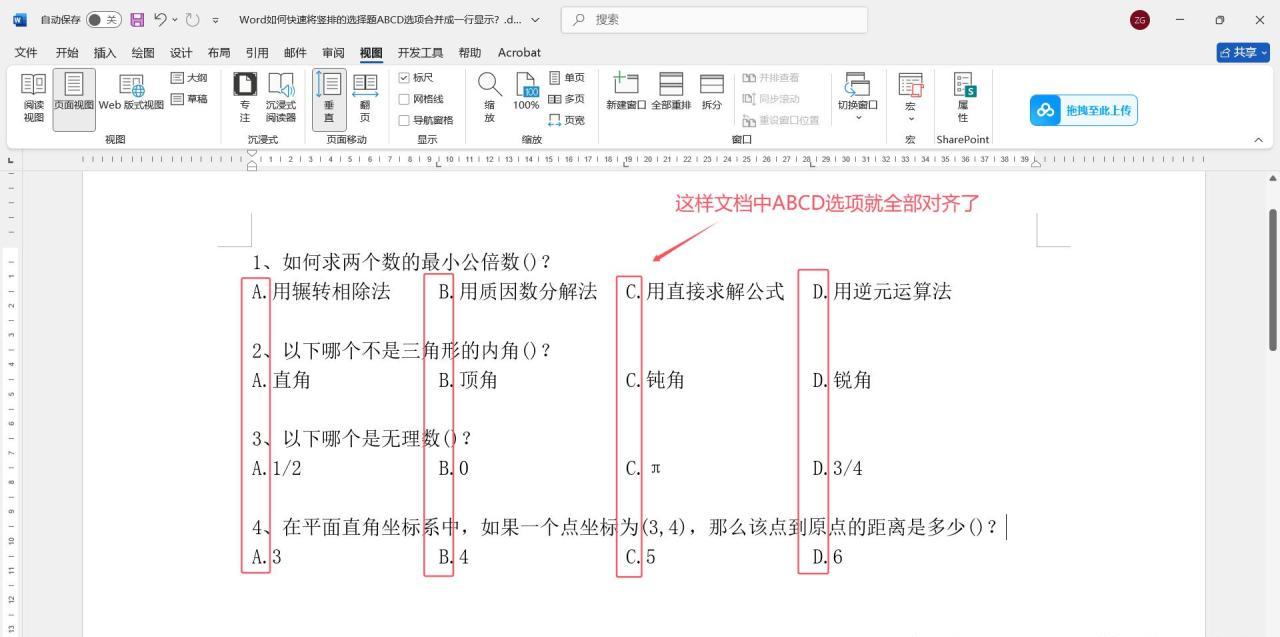
Task: Click the Word app logo icon
Action: coord(20,20)
